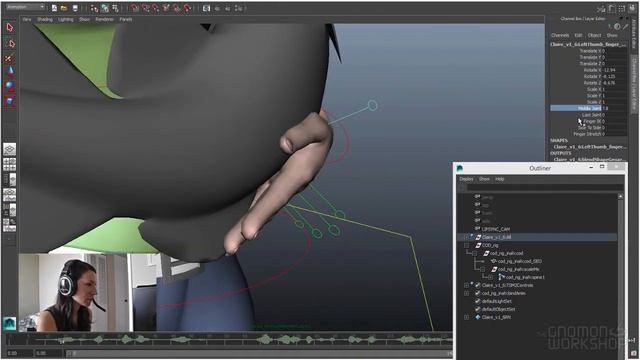
Task: Open Channels menu in Channel Box
Action: point(560,36)
